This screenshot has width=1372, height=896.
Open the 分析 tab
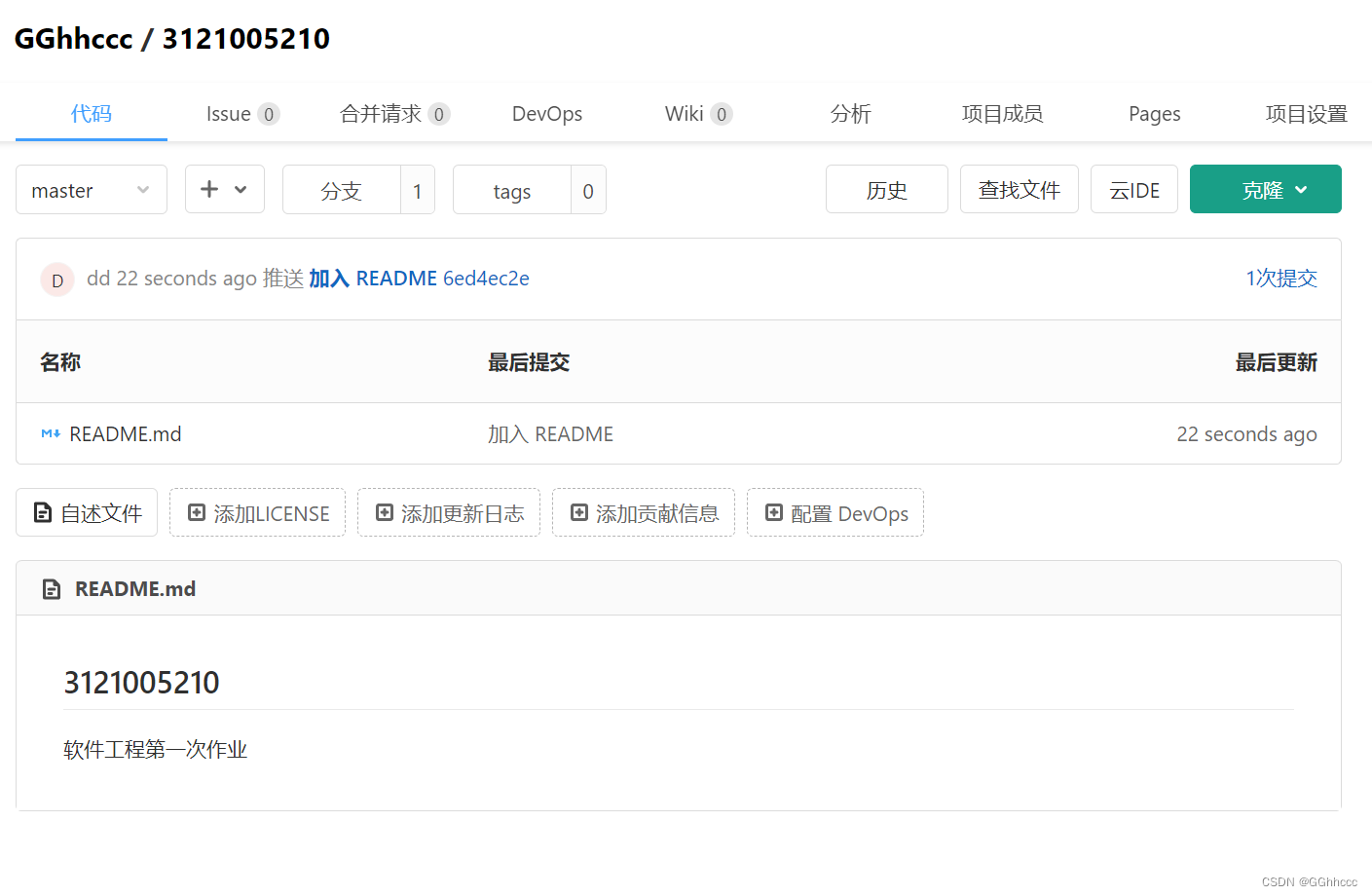pyautogui.click(x=850, y=114)
